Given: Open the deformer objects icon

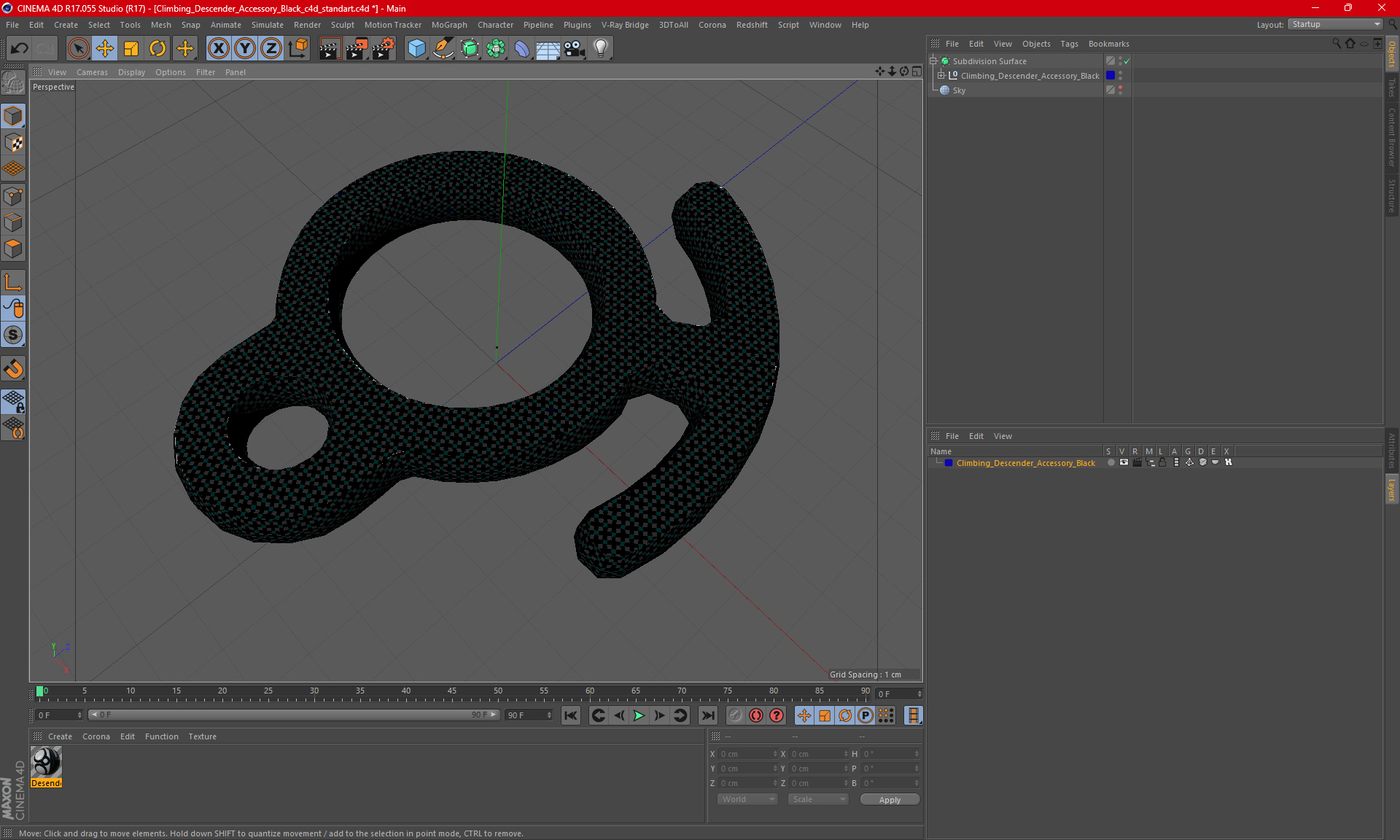Looking at the screenshot, I should [x=522, y=49].
